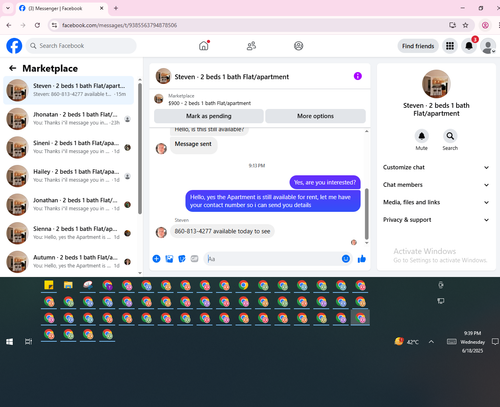Open more actions plus icon in composer

(156, 259)
